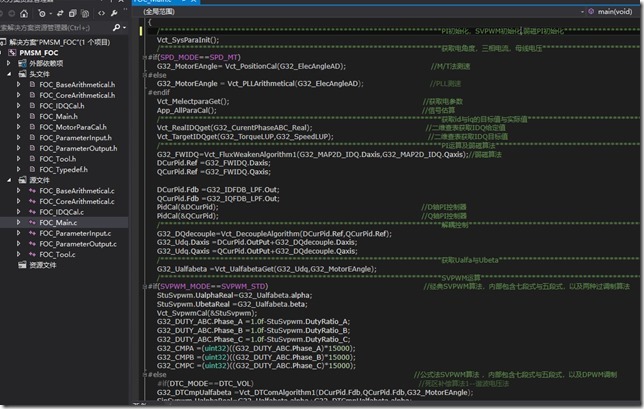Viewport: 644px width, 409px height.
Task: Collapse the #else block above DTC_MODE
Action: [145, 375]
